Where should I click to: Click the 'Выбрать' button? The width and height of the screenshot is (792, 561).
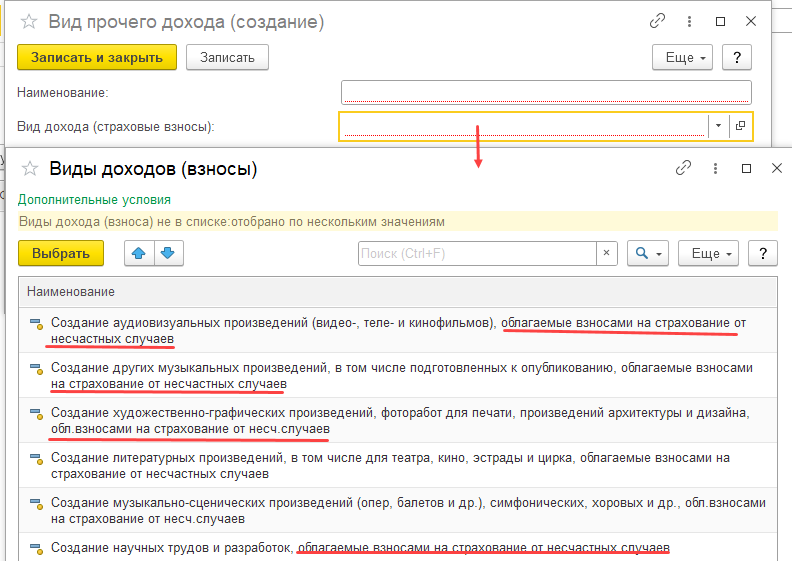(x=61, y=253)
